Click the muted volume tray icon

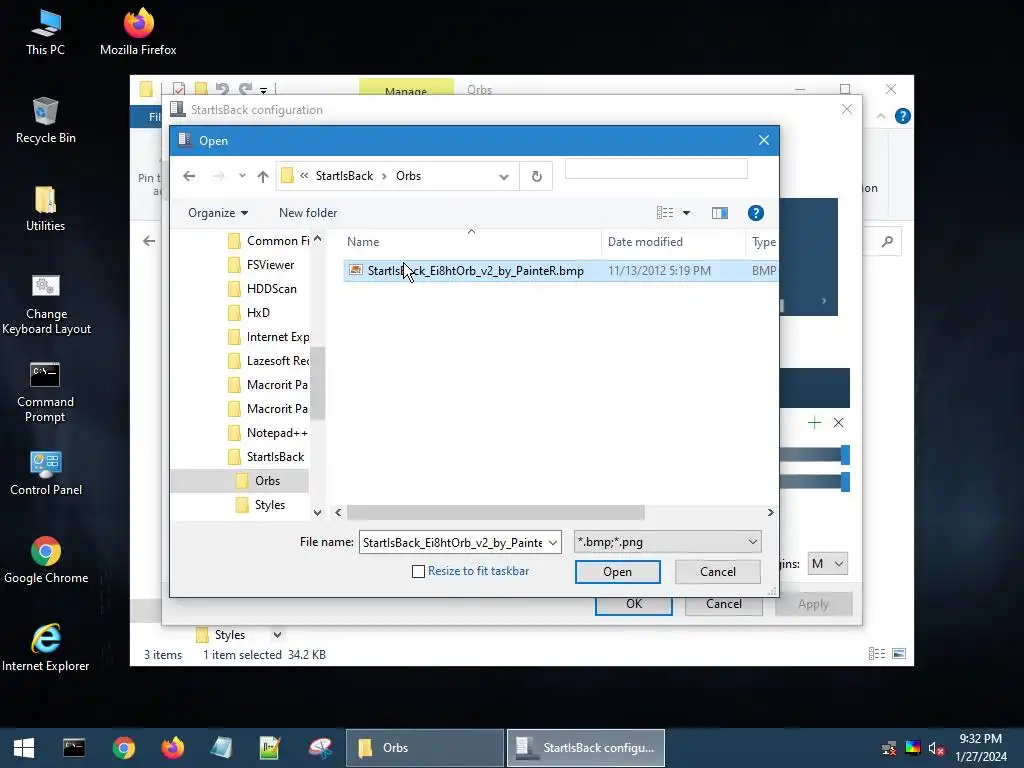pyautogui.click(x=936, y=748)
